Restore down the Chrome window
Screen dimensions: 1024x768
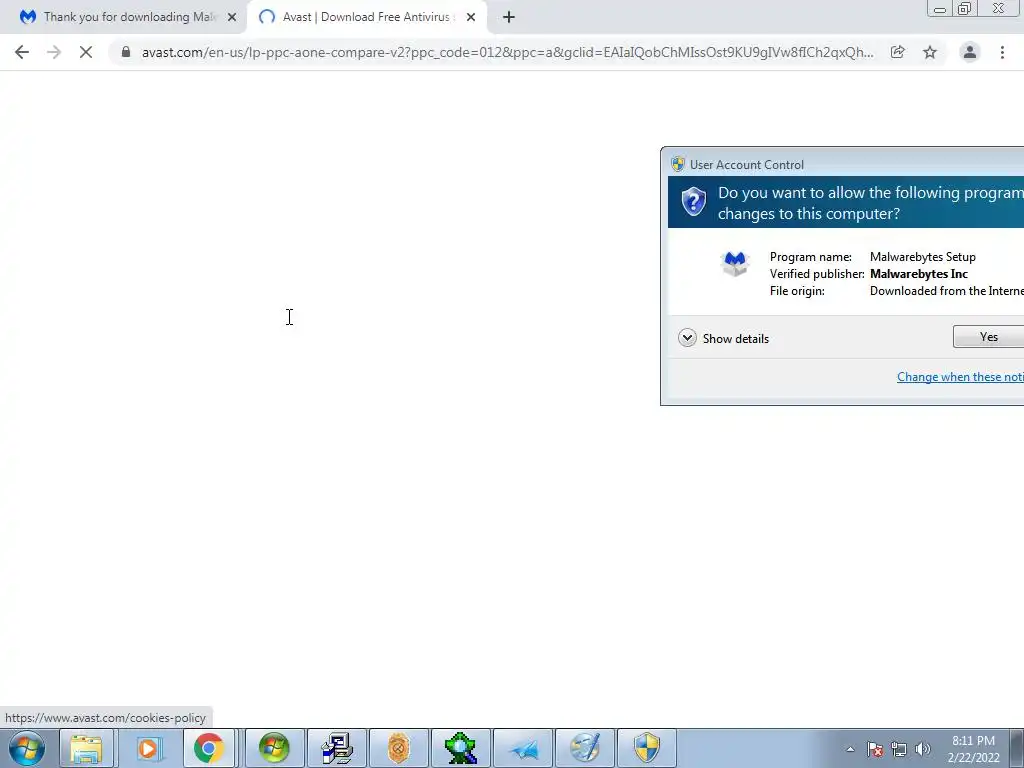point(965,8)
